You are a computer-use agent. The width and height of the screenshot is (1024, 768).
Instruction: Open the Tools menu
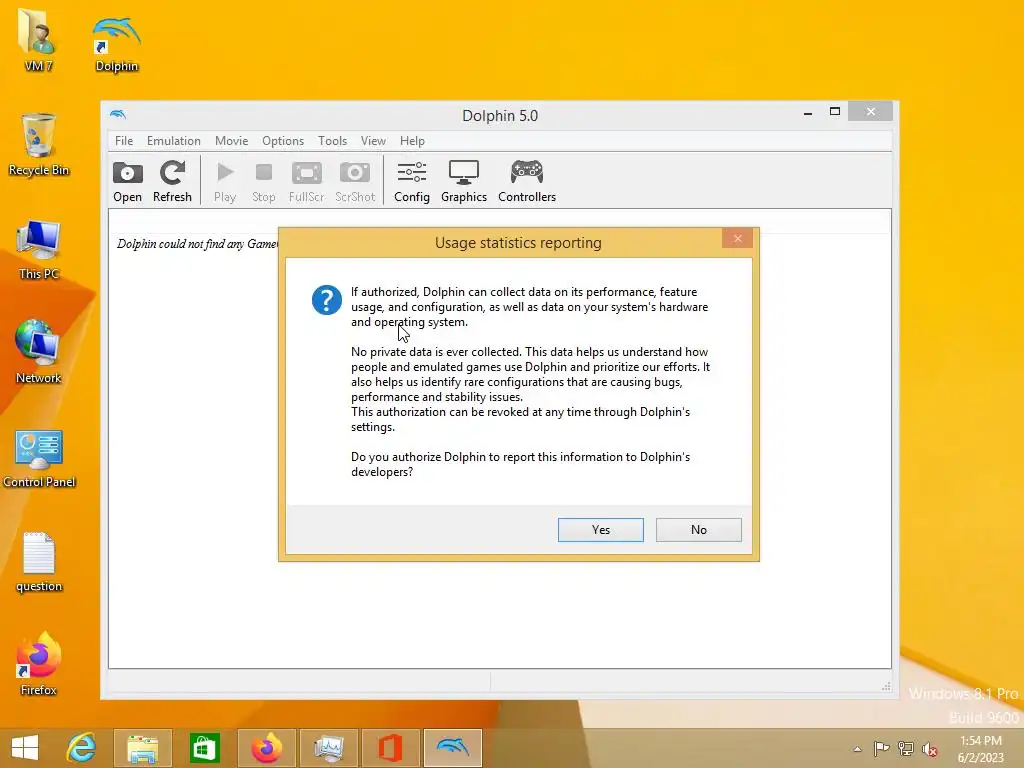tap(332, 140)
